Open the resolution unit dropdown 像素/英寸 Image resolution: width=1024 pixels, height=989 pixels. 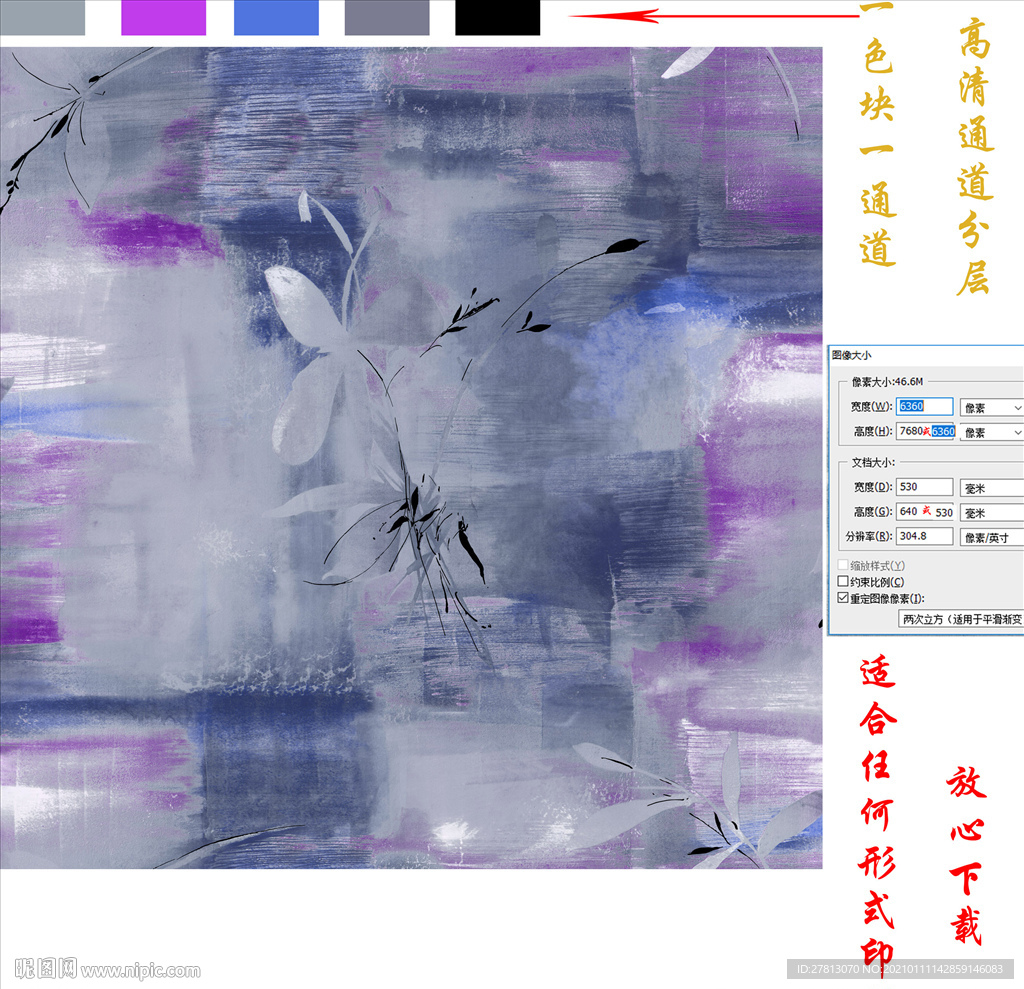(991, 538)
